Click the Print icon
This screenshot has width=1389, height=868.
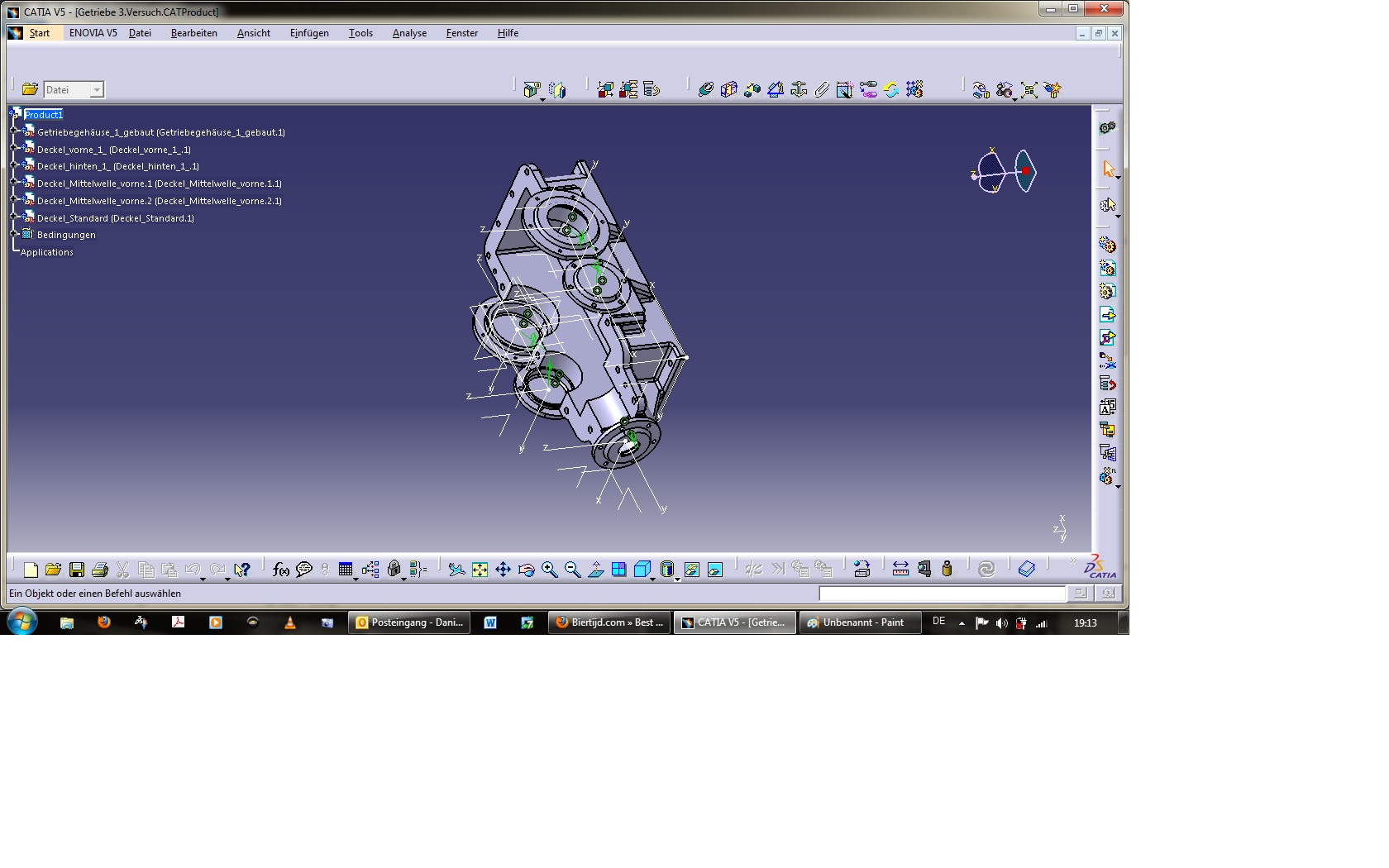point(100,570)
